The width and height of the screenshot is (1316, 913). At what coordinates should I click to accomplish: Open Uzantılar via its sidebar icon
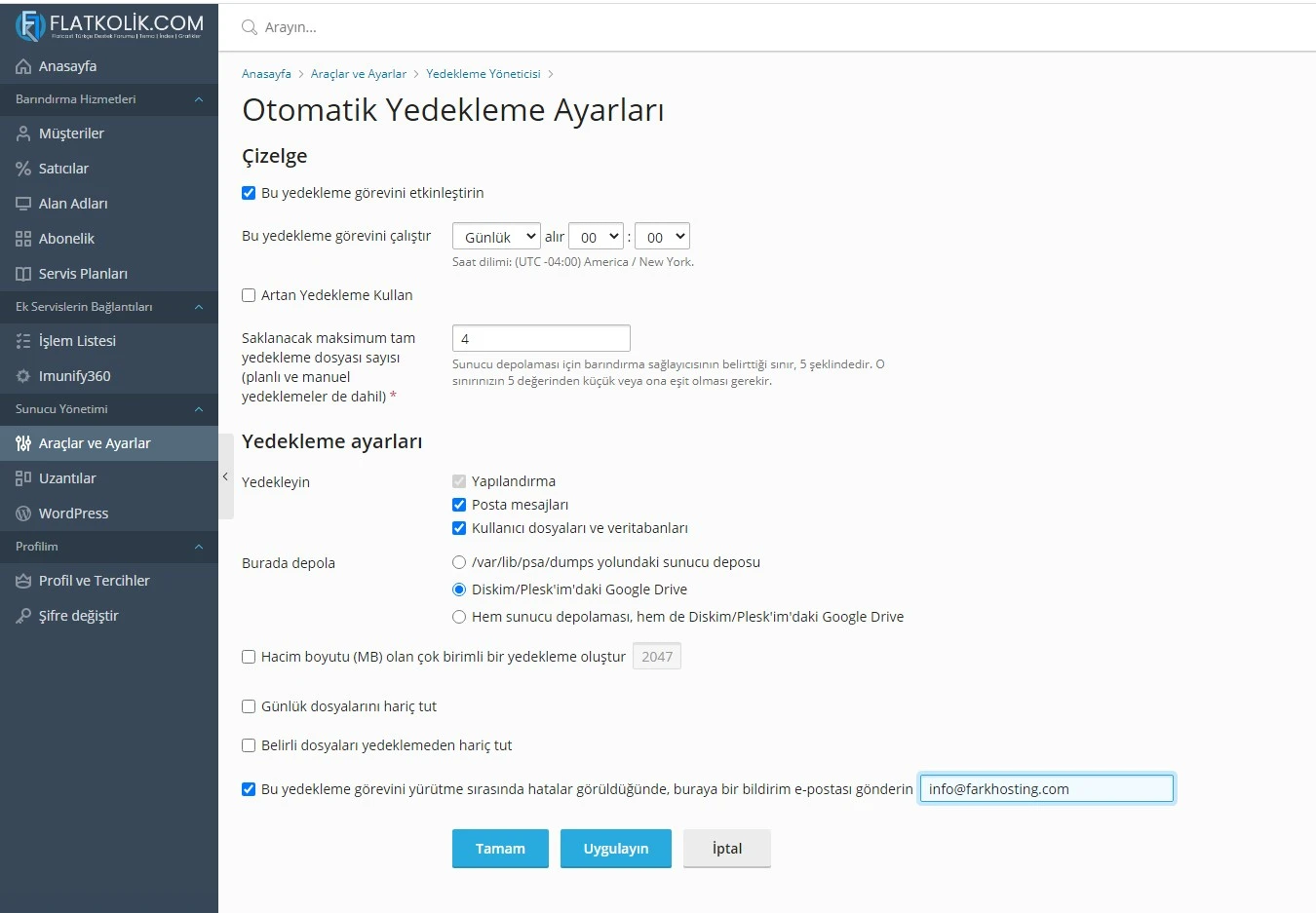point(22,477)
